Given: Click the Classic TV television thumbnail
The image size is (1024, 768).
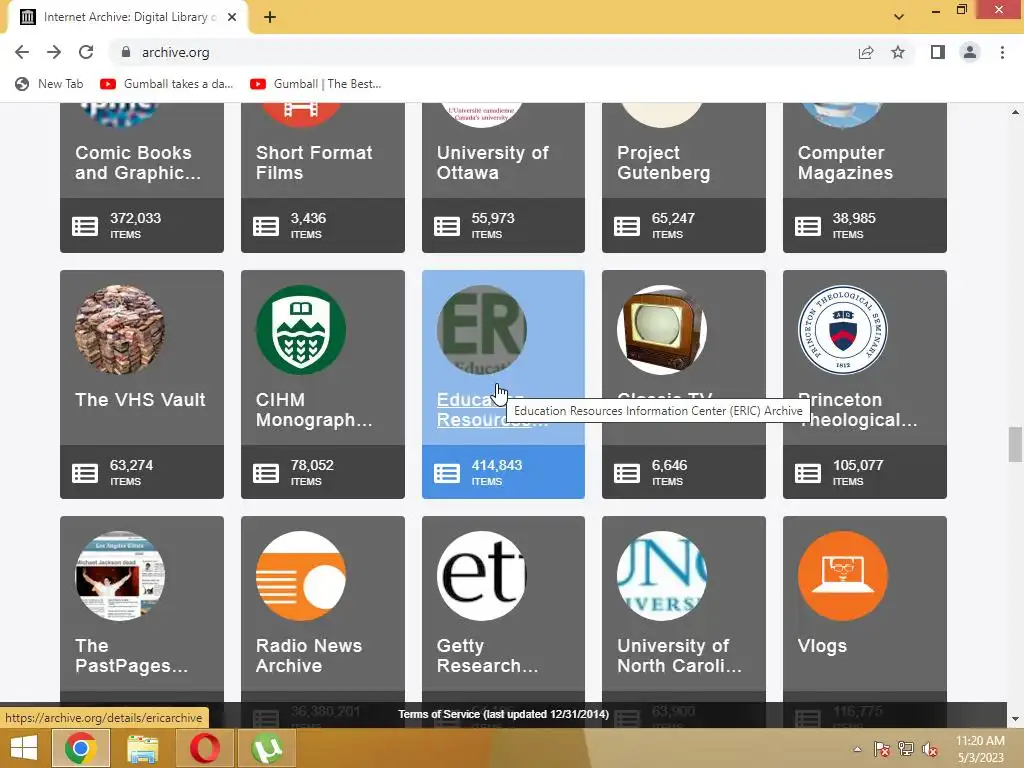Looking at the screenshot, I should click(x=662, y=330).
